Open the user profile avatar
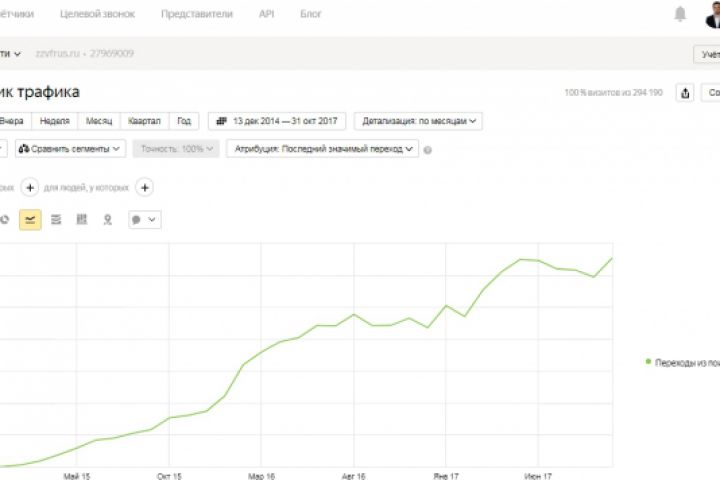 click(x=713, y=14)
